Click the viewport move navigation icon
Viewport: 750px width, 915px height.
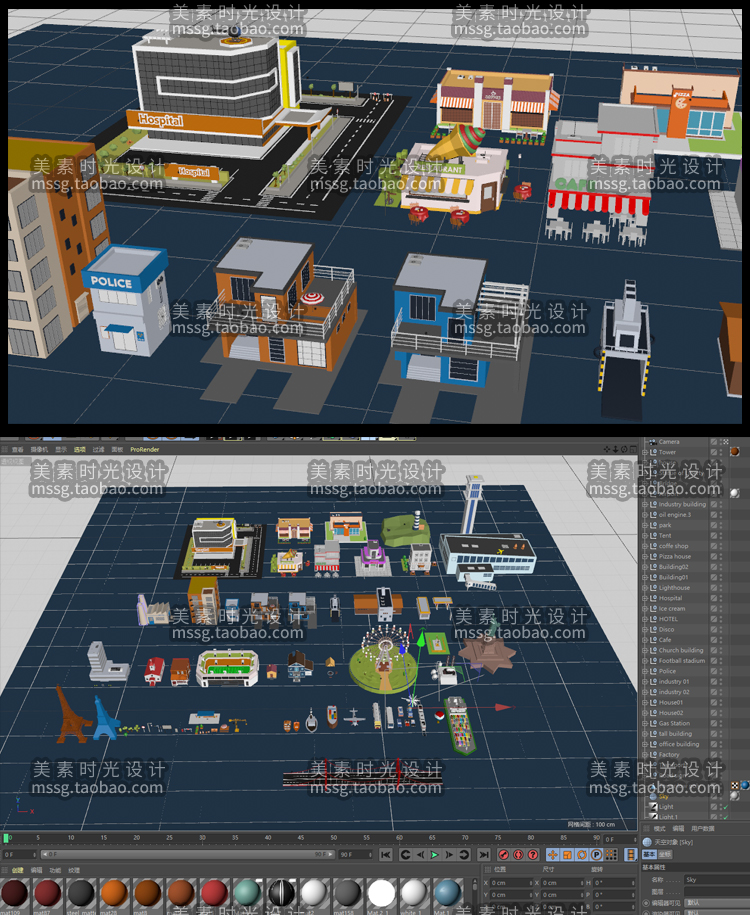click(607, 449)
